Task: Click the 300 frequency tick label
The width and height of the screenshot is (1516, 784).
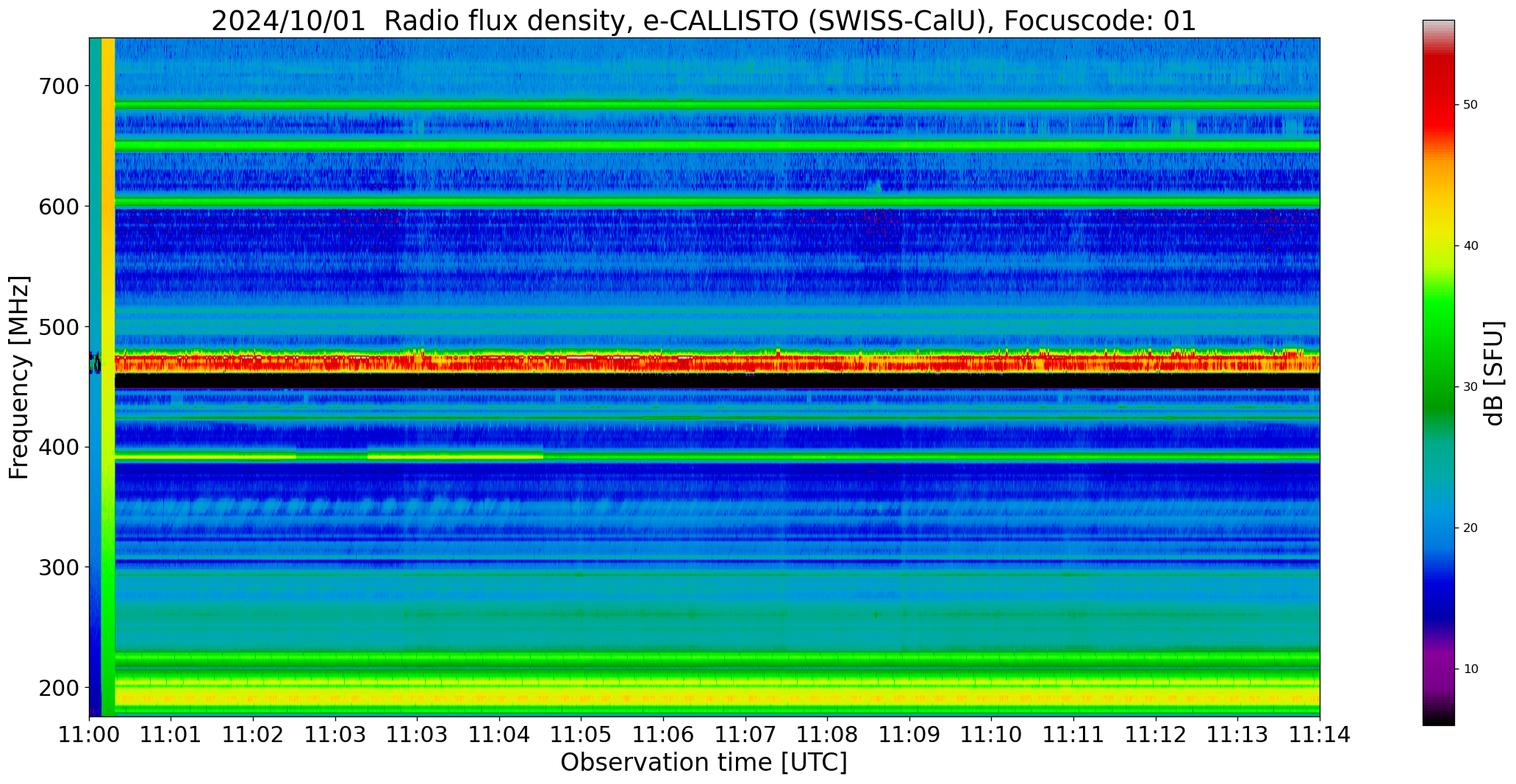Action: [x=58, y=567]
